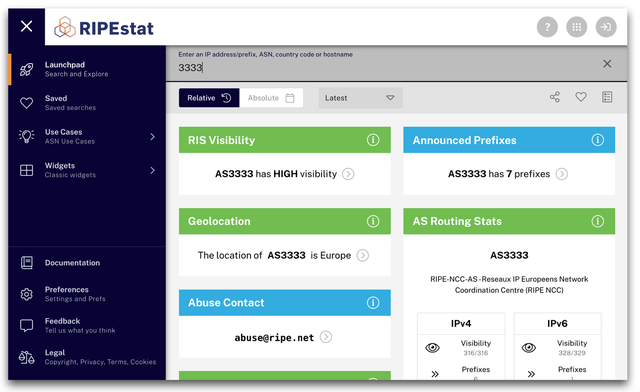
Task: Toggle IPv4 visibility eye icon
Action: tap(433, 347)
